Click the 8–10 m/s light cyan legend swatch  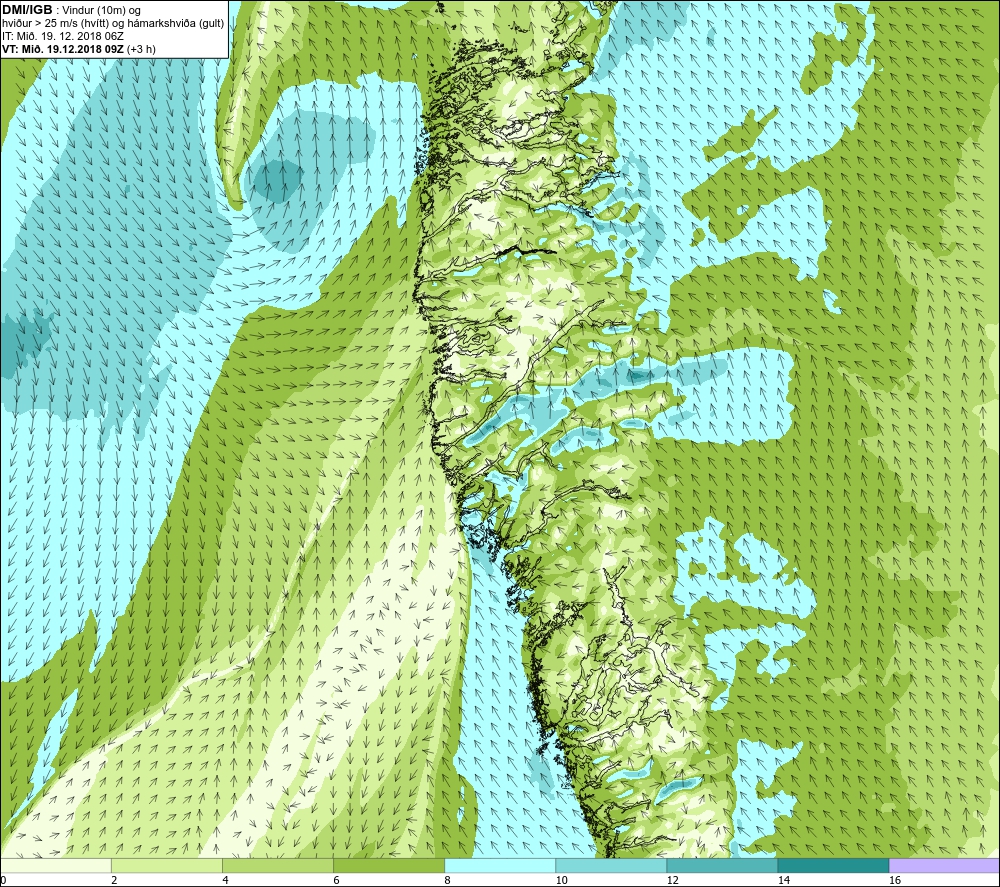point(499,866)
